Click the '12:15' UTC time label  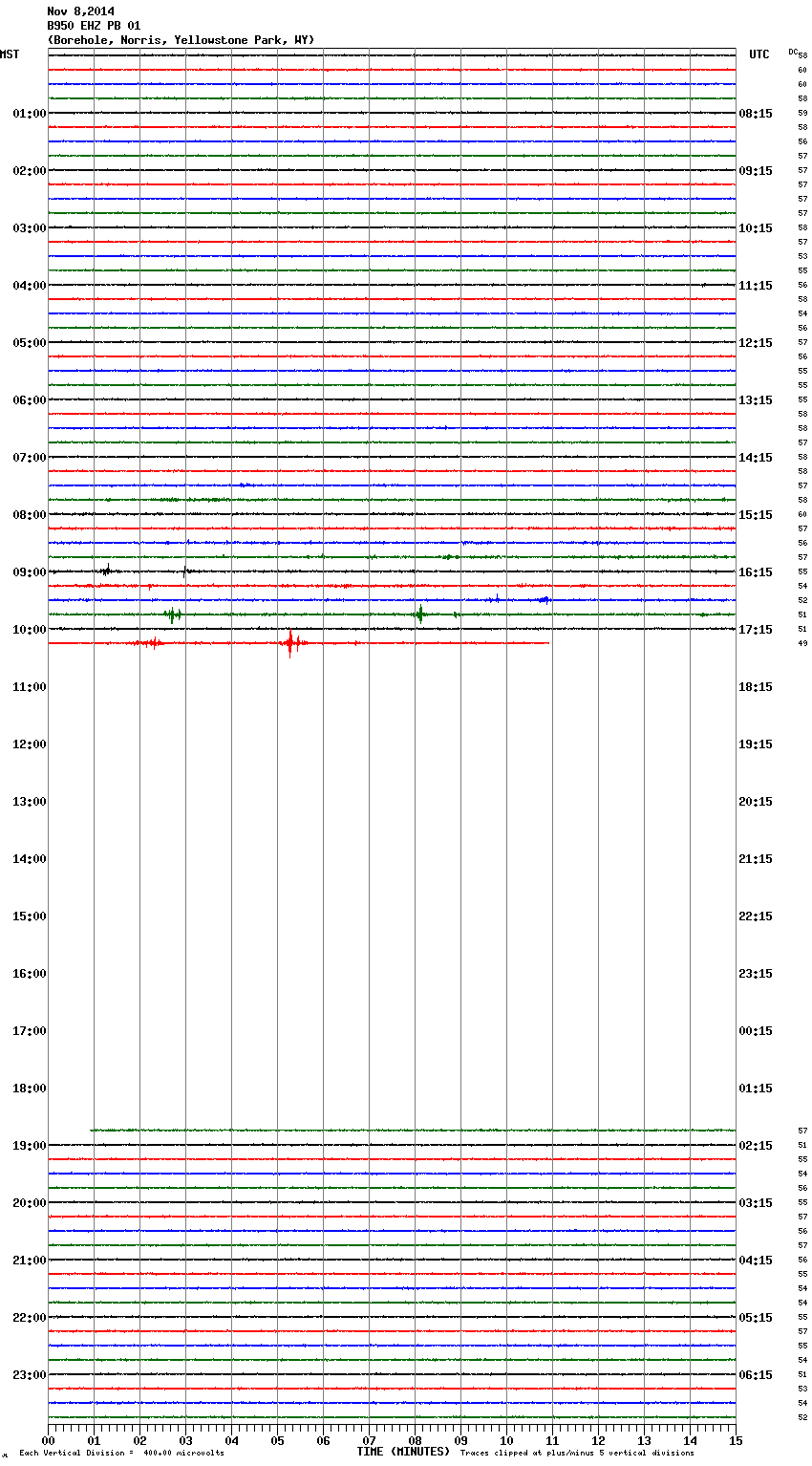click(x=756, y=343)
